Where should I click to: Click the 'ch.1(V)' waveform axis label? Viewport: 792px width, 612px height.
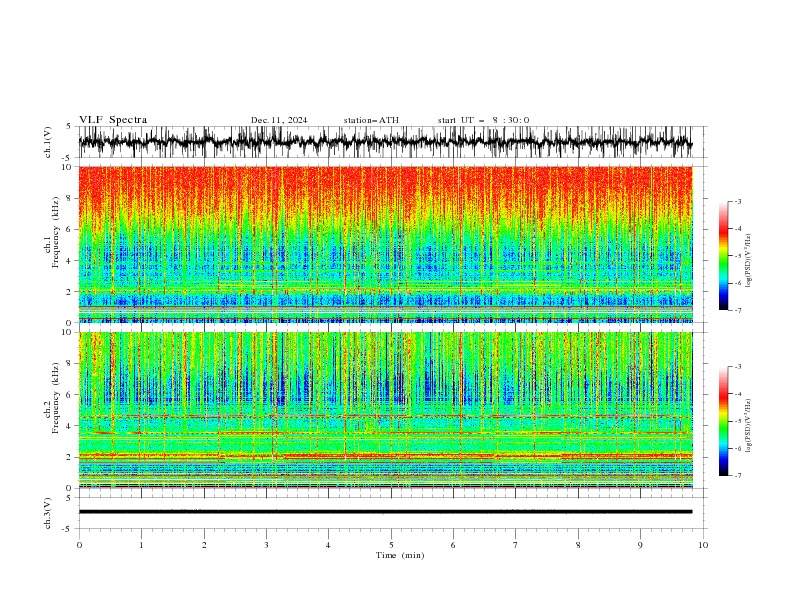[48, 142]
